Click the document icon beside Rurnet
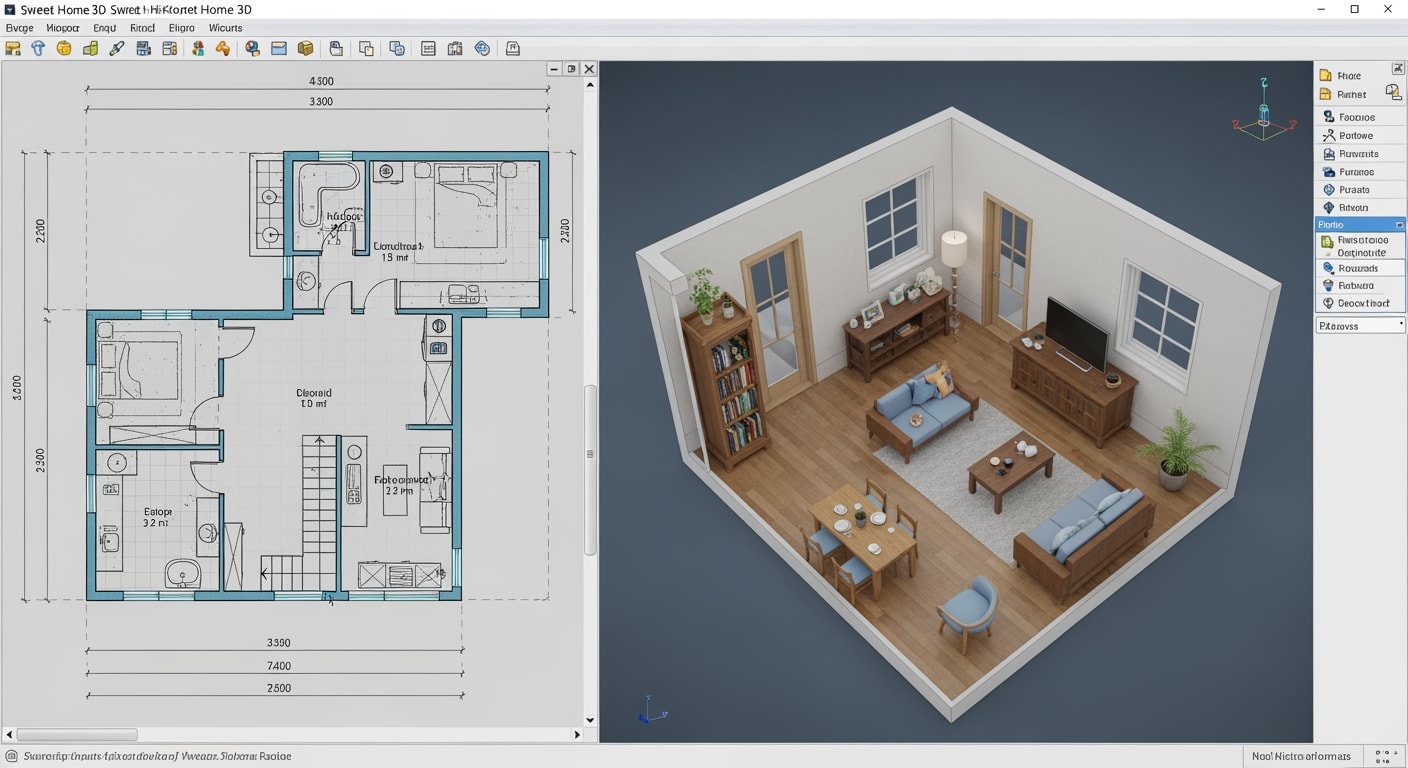Viewport: 1408px width, 768px height. click(1393, 92)
